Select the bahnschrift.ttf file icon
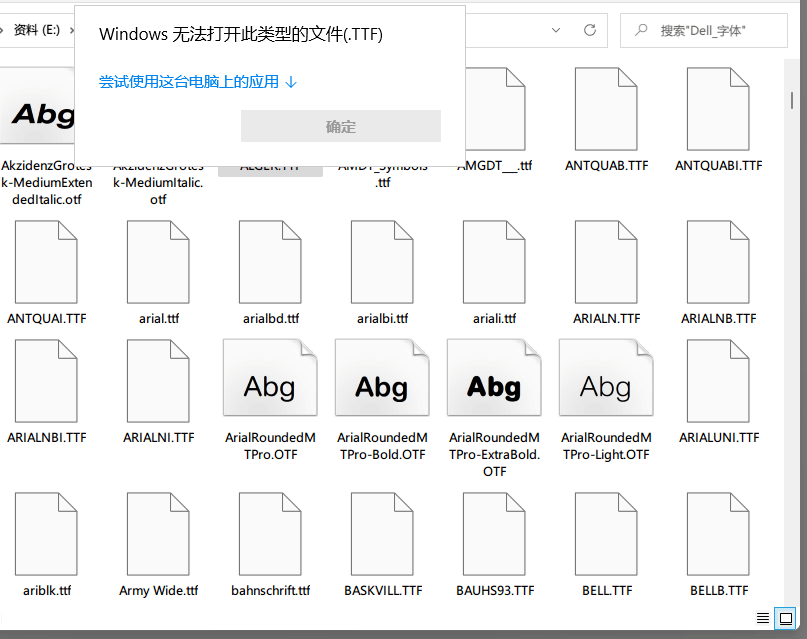The image size is (807, 639). tap(270, 534)
